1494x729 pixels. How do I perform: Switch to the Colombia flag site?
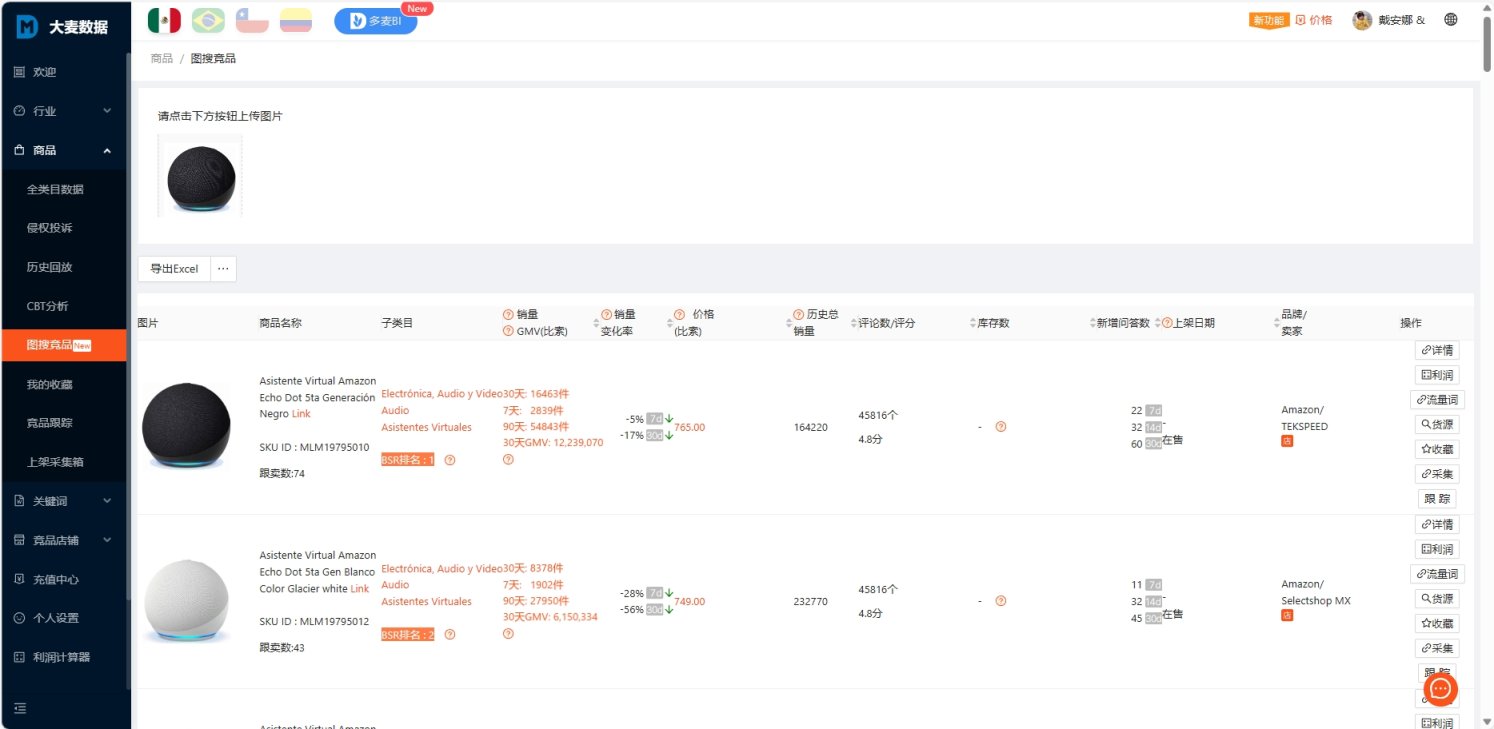[x=295, y=20]
